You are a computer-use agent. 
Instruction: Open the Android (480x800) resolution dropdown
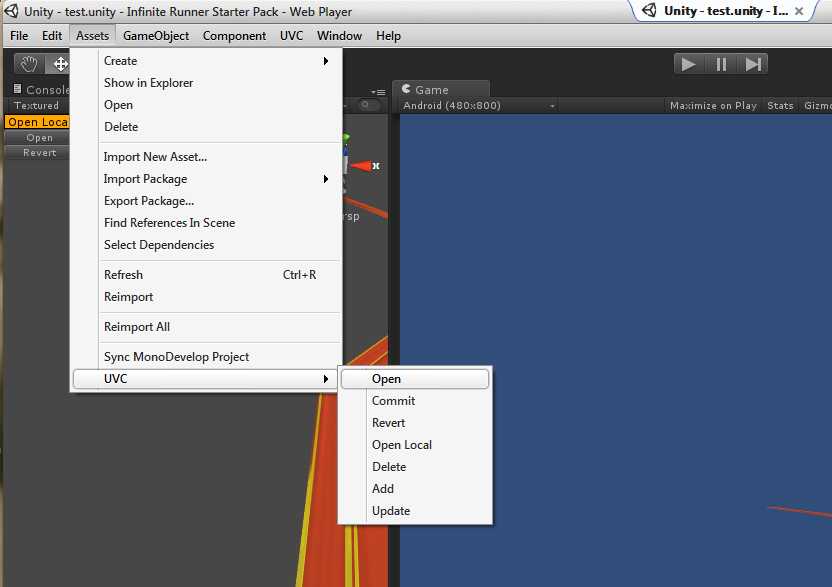pos(479,106)
